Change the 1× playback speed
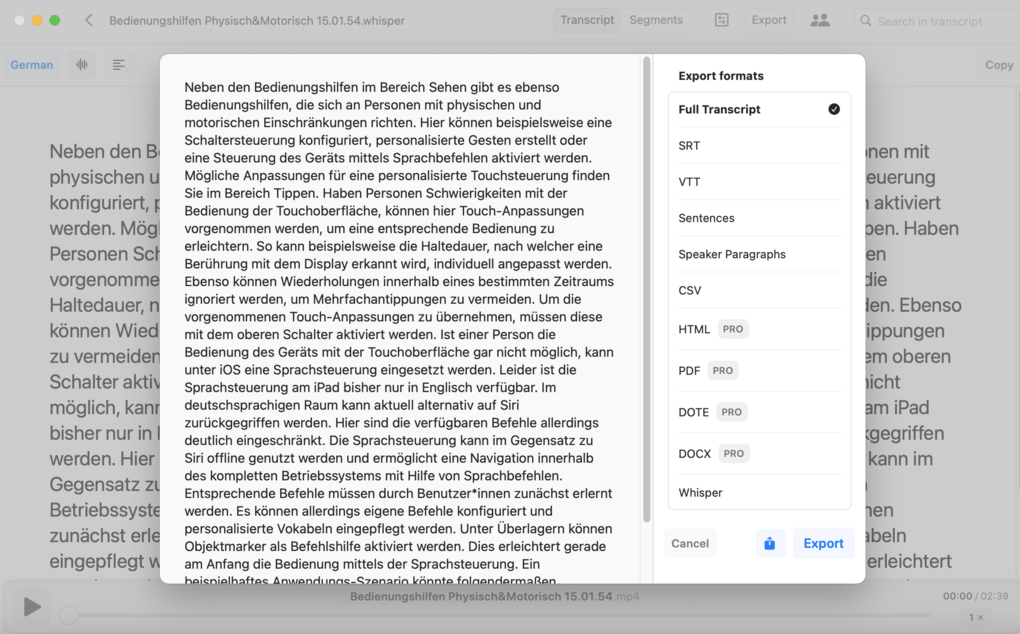The width and height of the screenshot is (1020, 634). coord(976,617)
